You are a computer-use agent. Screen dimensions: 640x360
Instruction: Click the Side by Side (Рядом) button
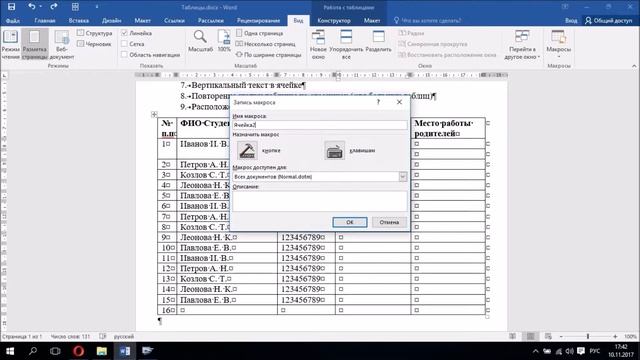(412, 33)
